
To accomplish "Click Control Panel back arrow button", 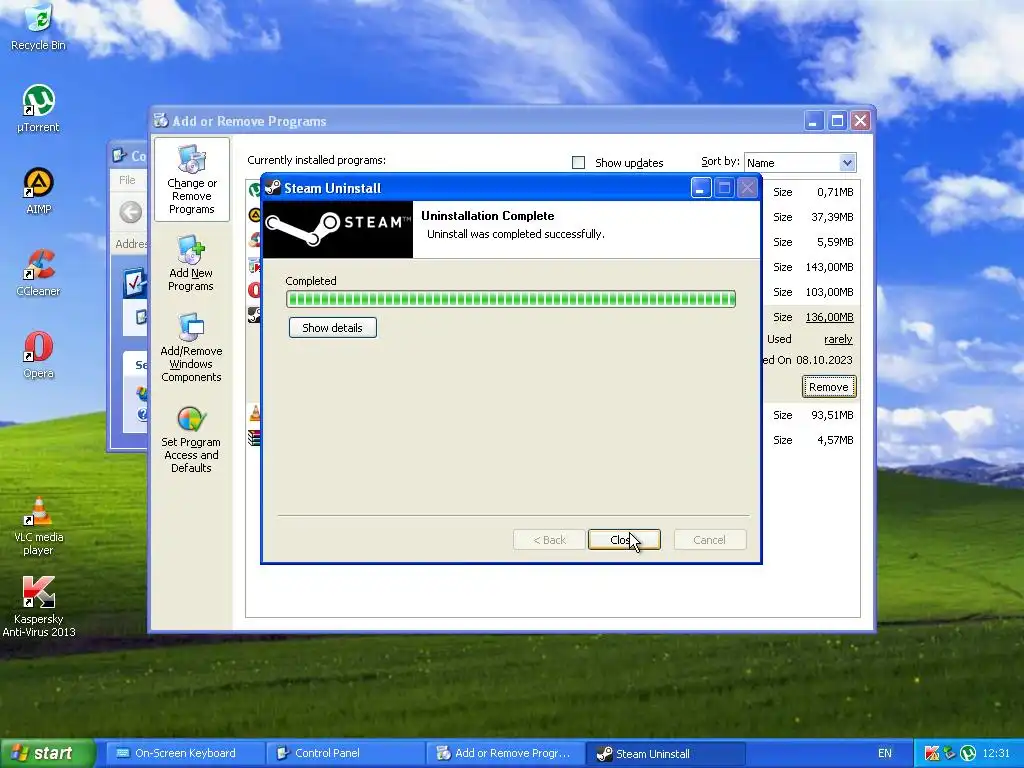I will 131,212.
